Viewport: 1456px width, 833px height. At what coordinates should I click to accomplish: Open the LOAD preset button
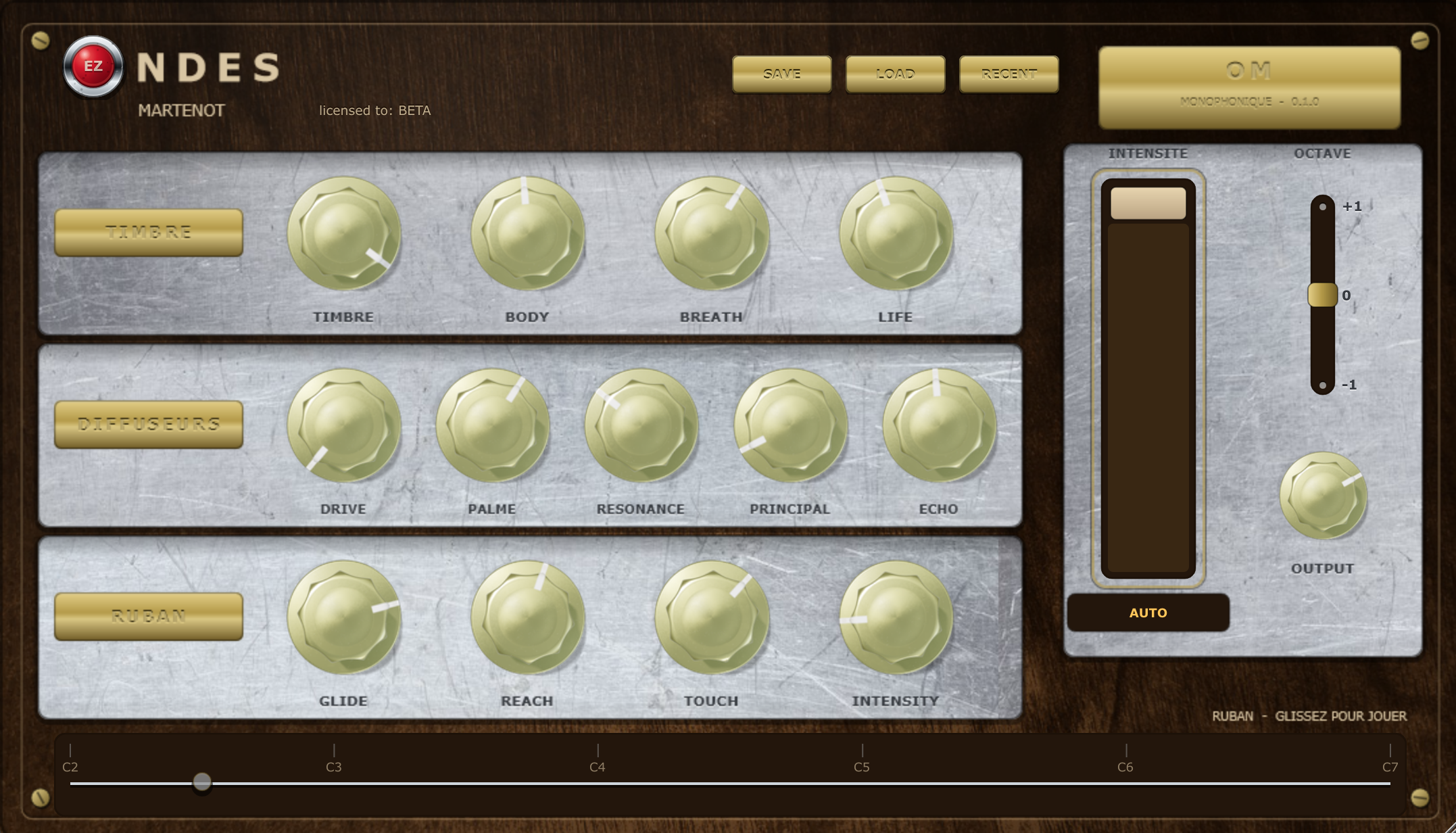896,74
